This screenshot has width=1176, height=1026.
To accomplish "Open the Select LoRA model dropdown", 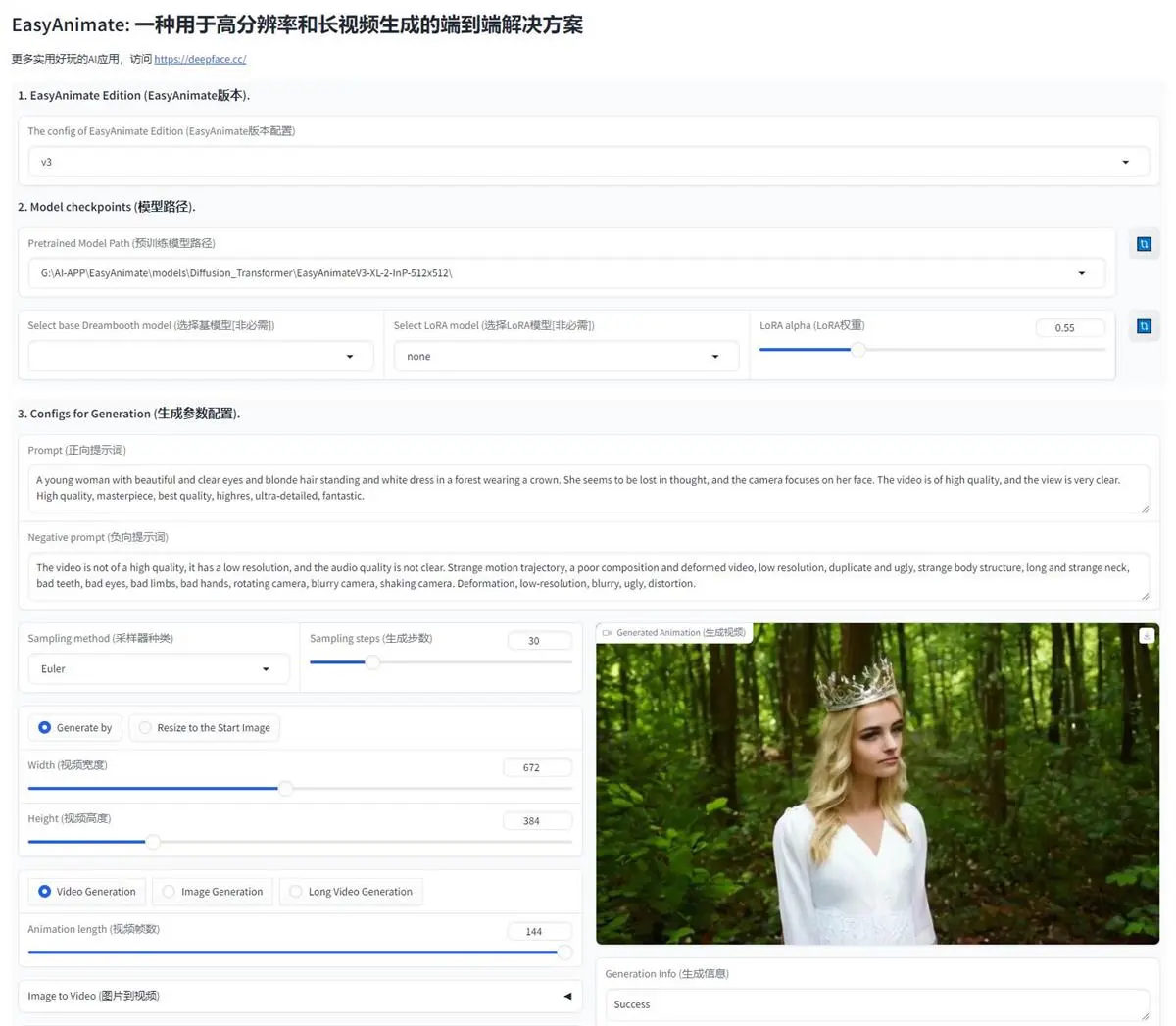I will pos(566,356).
